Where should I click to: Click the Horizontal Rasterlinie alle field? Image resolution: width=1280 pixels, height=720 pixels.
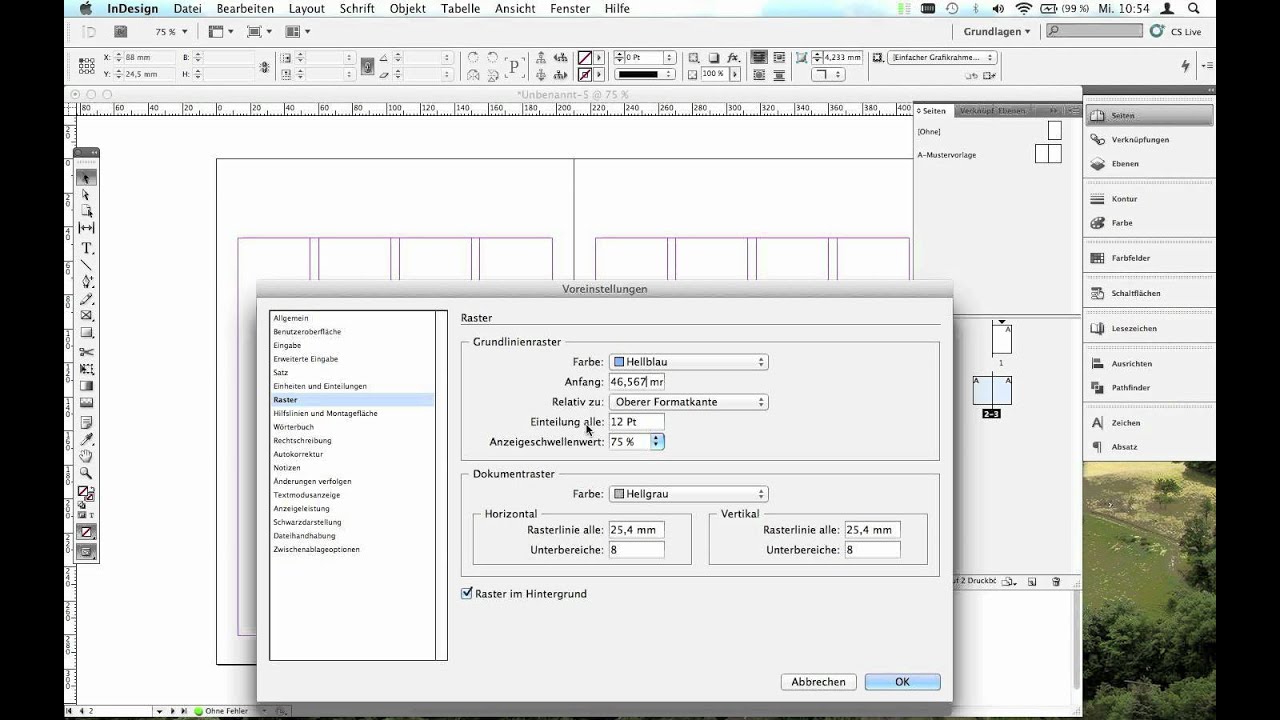click(x=637, y=530)
